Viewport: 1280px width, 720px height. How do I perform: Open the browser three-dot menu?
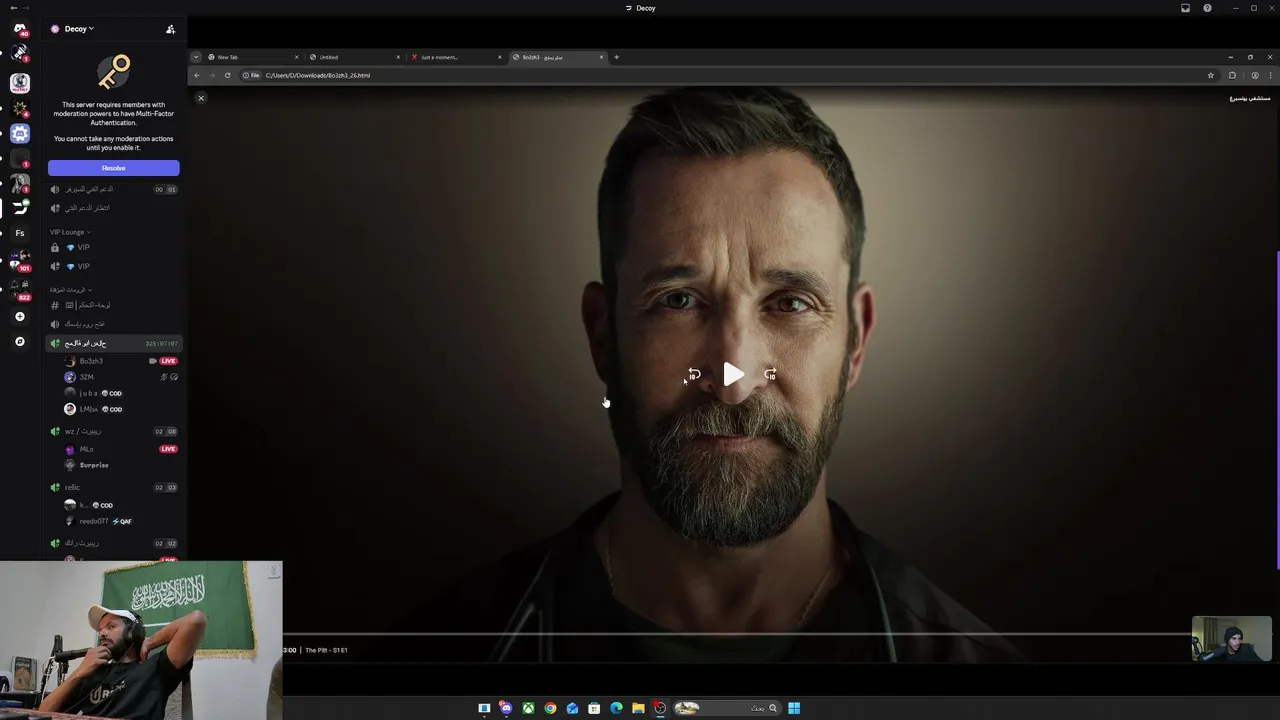click(1270, 75)
